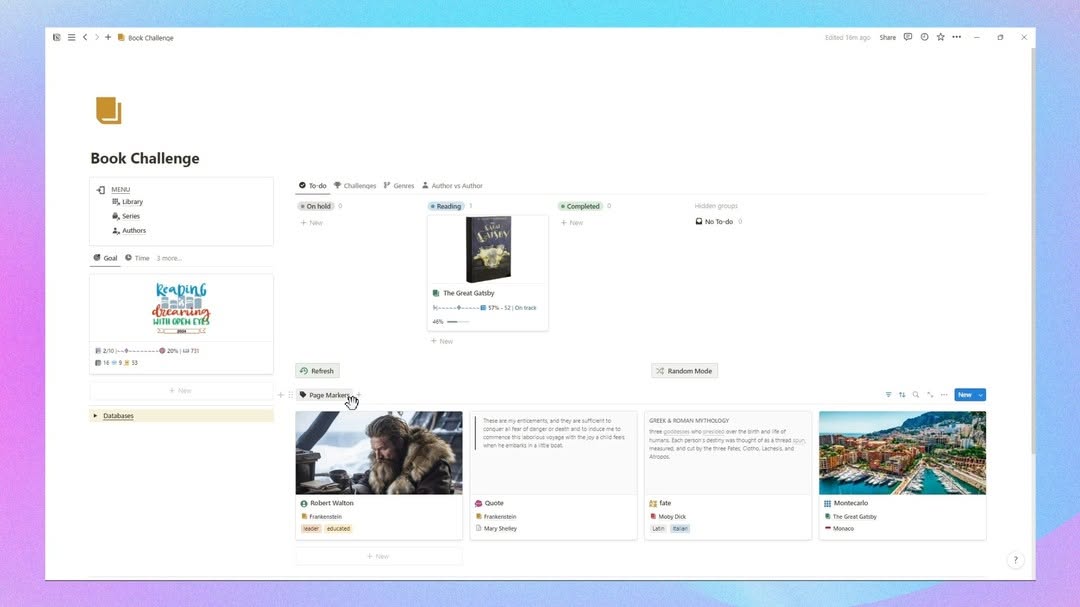
Task: Add block with plus handle left of Page Markers
Action: pos(280,395)
